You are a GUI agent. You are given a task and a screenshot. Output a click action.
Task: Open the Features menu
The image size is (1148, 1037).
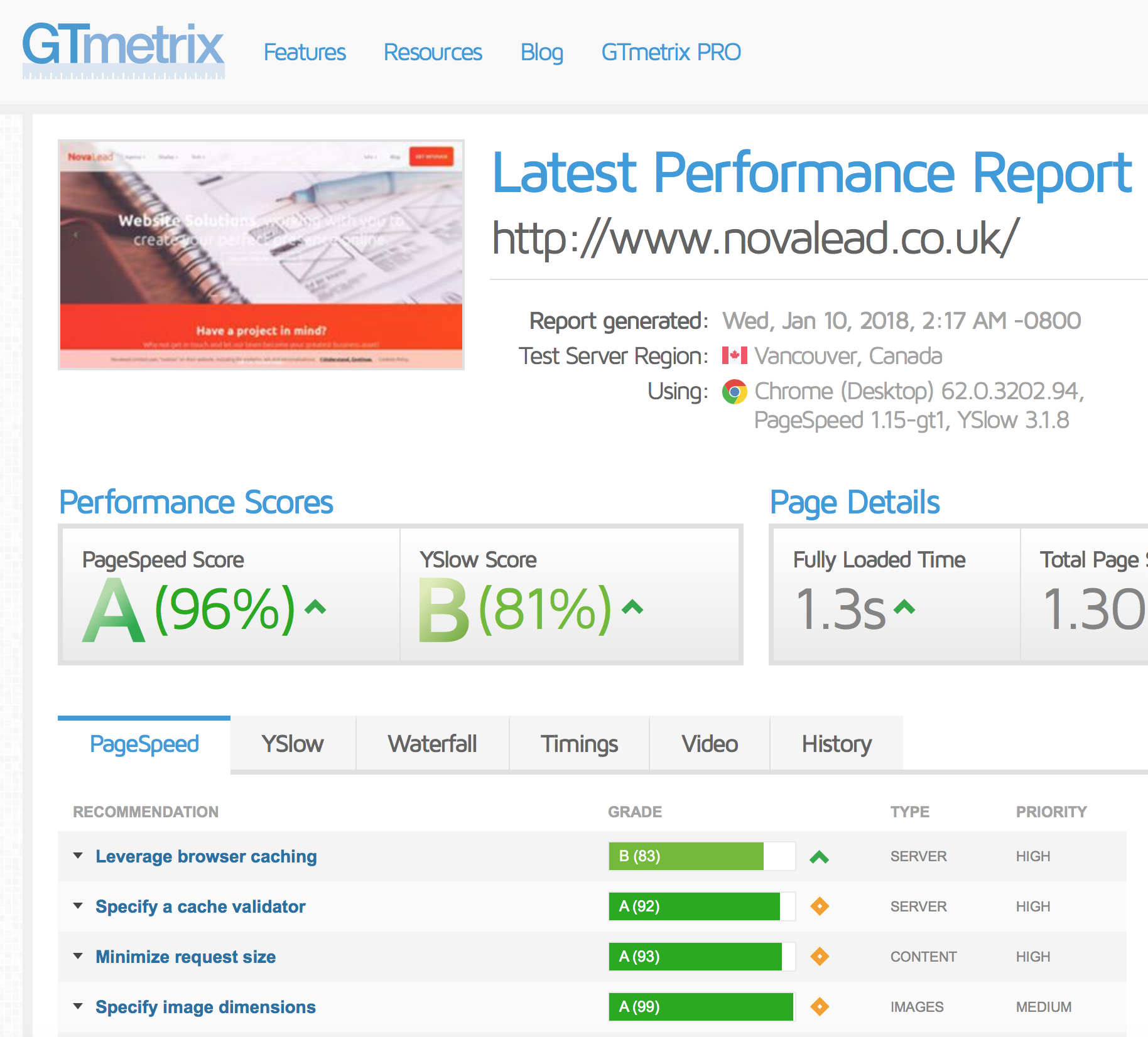(x=305, y=52)
